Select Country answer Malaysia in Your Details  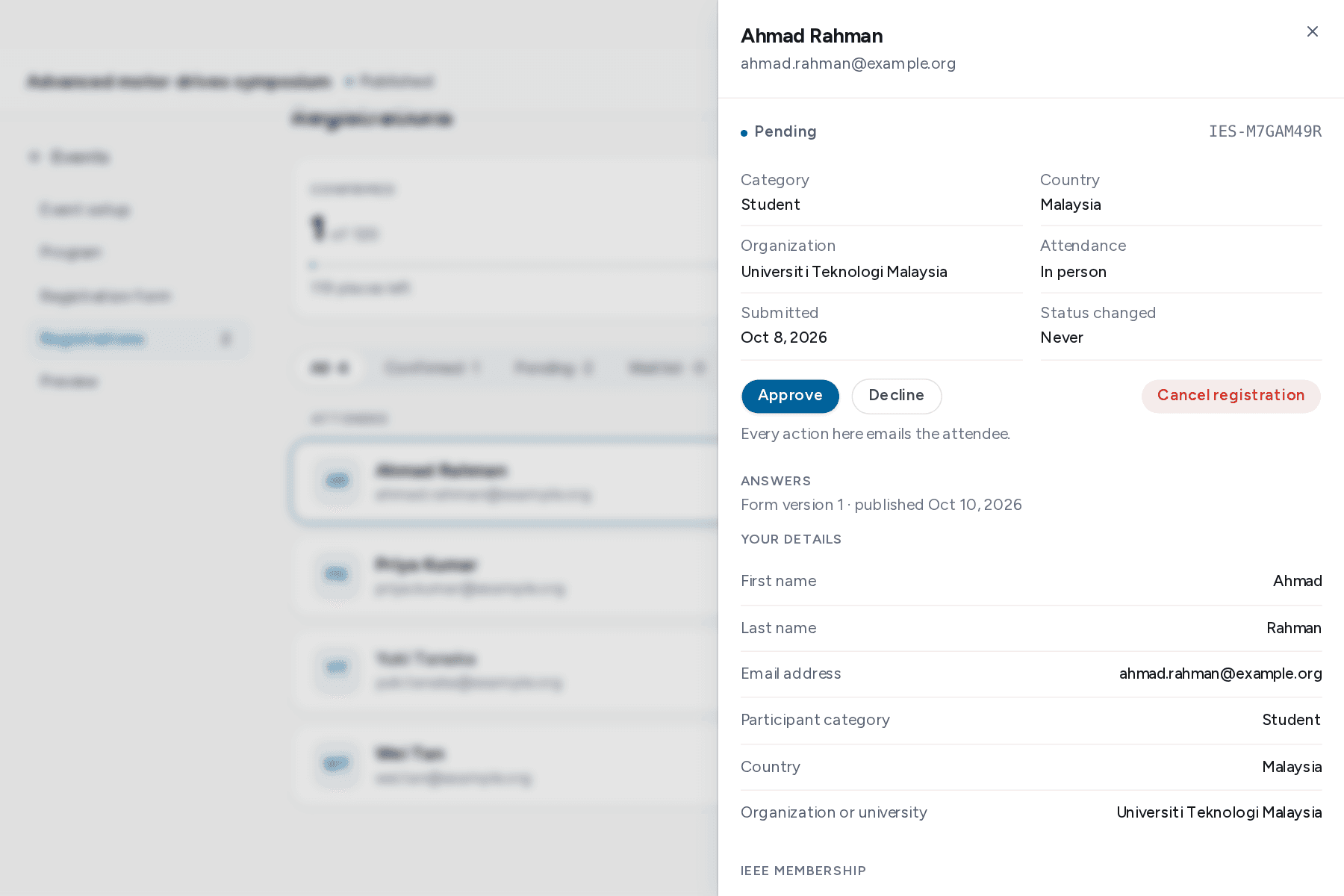(1292, 767)
